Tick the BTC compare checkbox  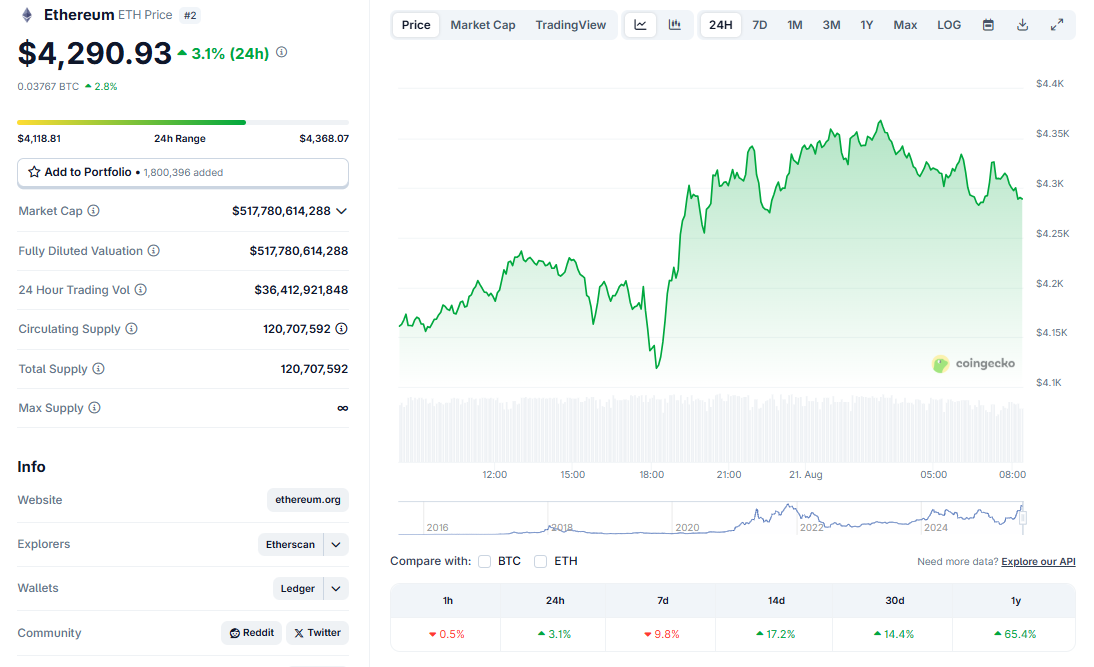click(484, 562)
